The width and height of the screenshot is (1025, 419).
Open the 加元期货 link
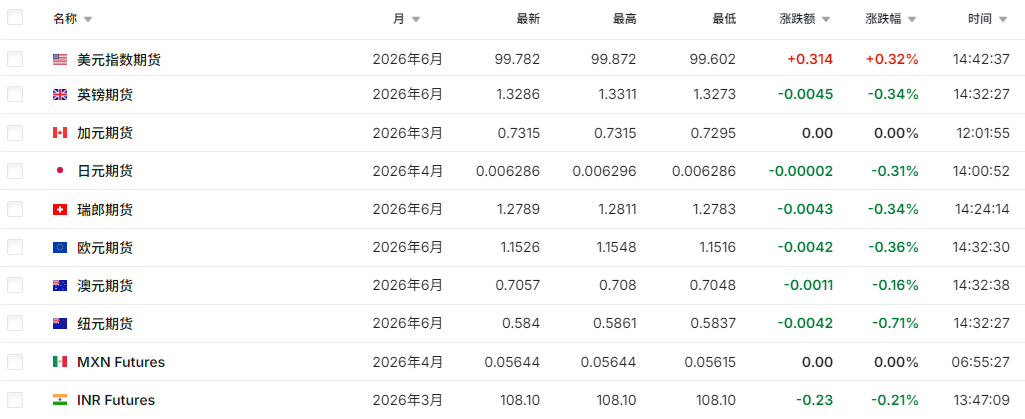(105, 133)
